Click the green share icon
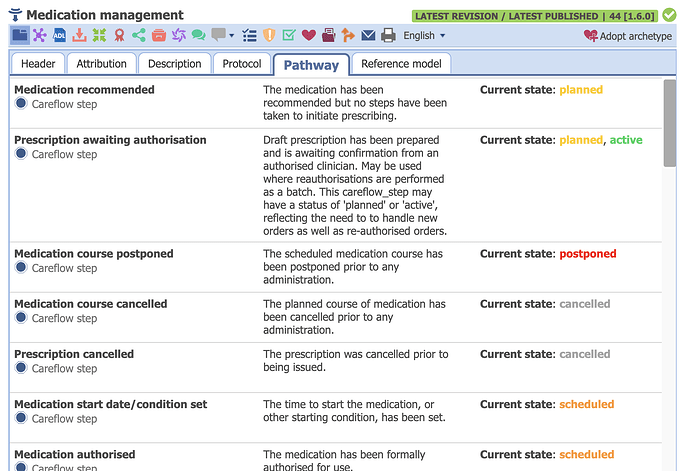 tap(139, 35)
